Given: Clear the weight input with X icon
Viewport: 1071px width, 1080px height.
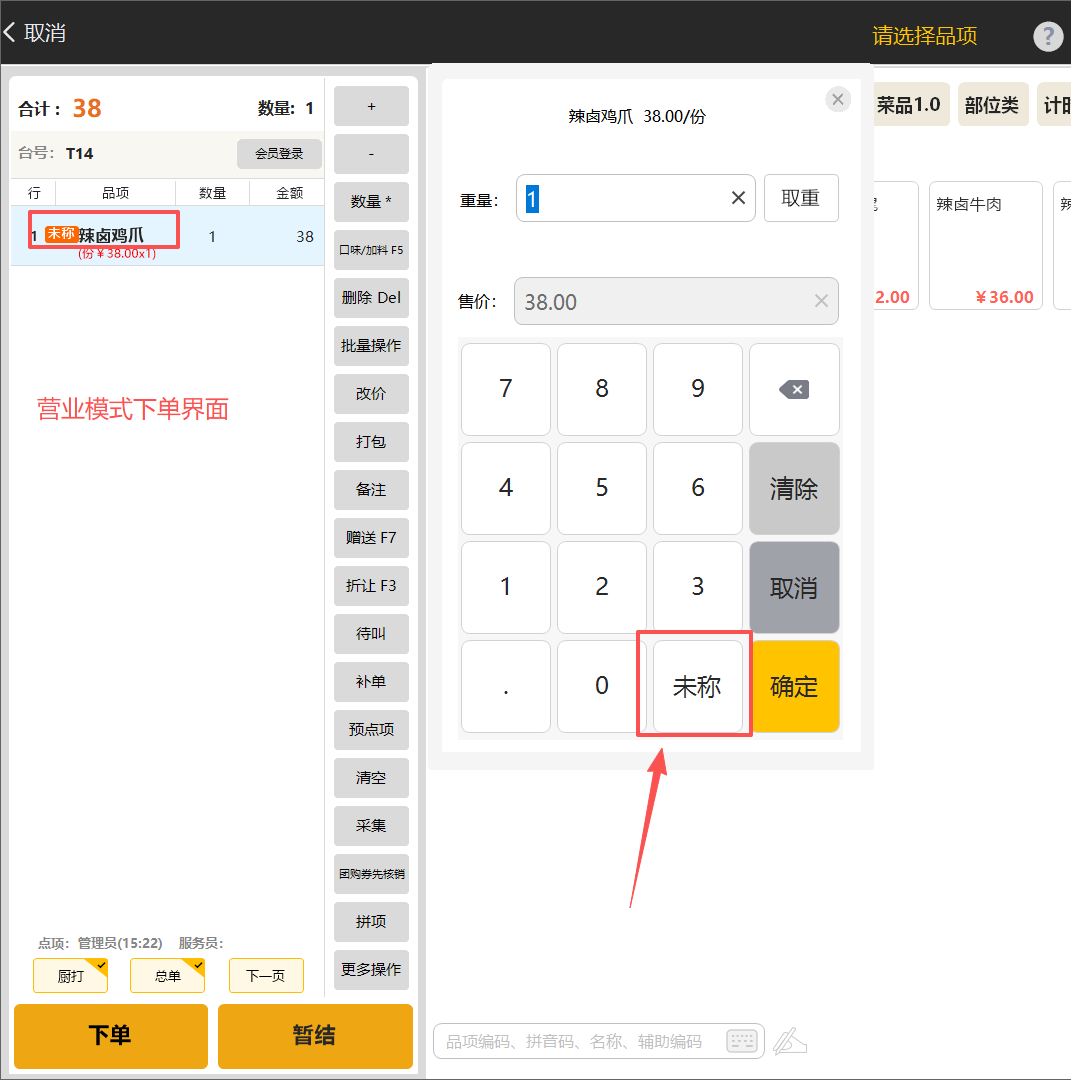Looking at the screenshot, I should (738, 198).
